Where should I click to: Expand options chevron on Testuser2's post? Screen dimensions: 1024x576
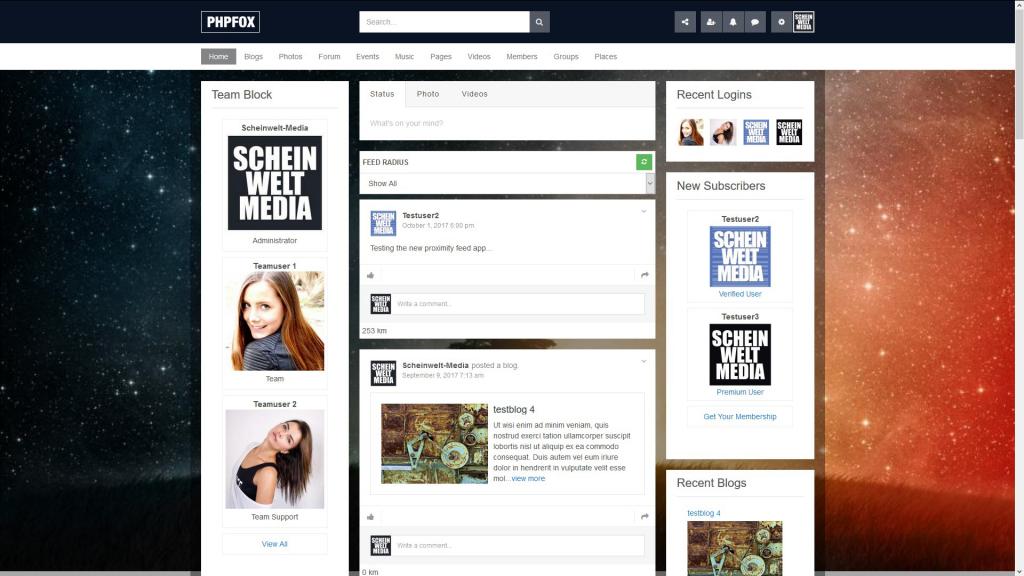(x=644, y=211)
